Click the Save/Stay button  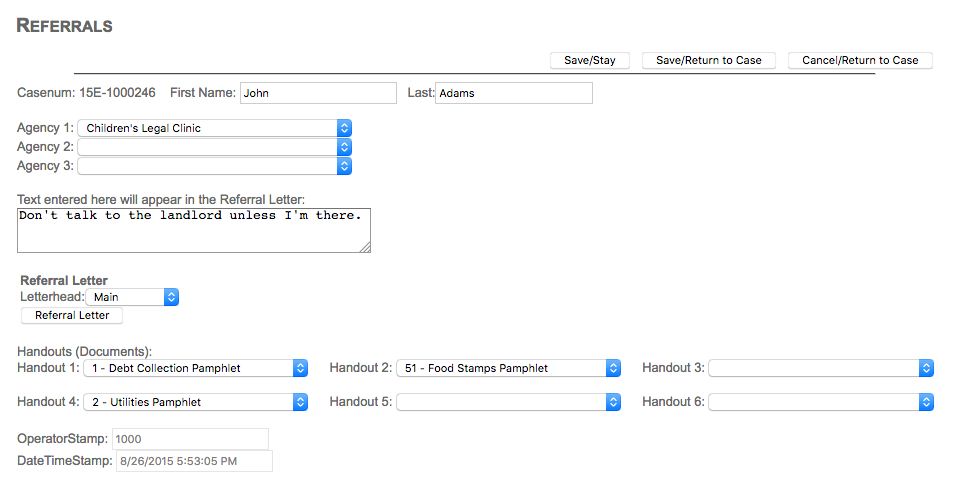pos(590,60)
